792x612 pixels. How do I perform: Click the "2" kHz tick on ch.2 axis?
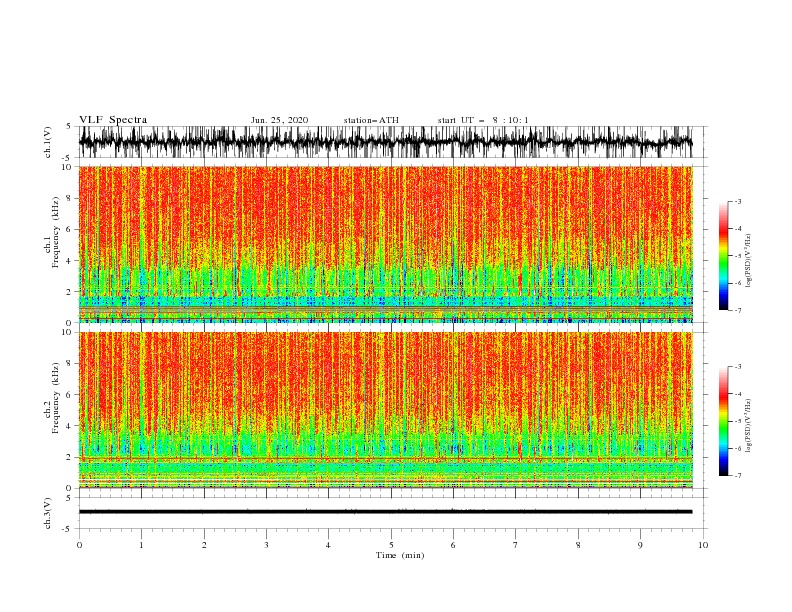click(x=70, y=457)
